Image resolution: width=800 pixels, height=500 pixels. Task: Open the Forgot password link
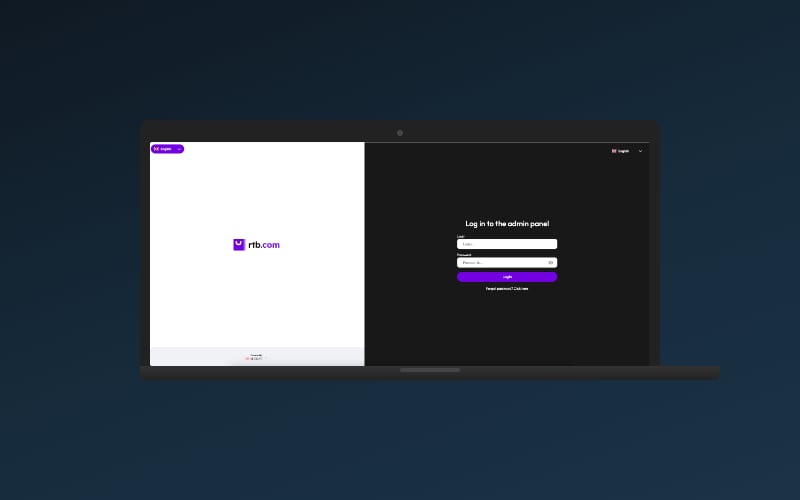(507, 288)
